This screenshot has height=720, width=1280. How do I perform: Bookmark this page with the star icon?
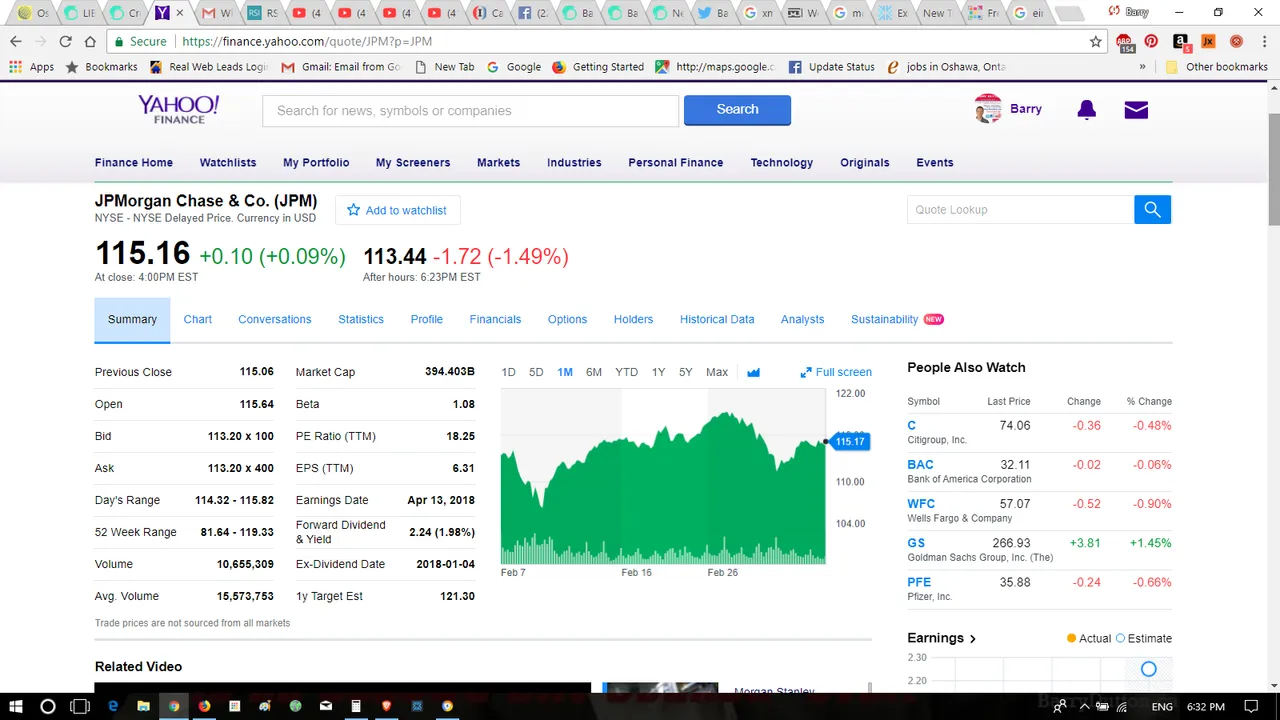point(1095,41)
